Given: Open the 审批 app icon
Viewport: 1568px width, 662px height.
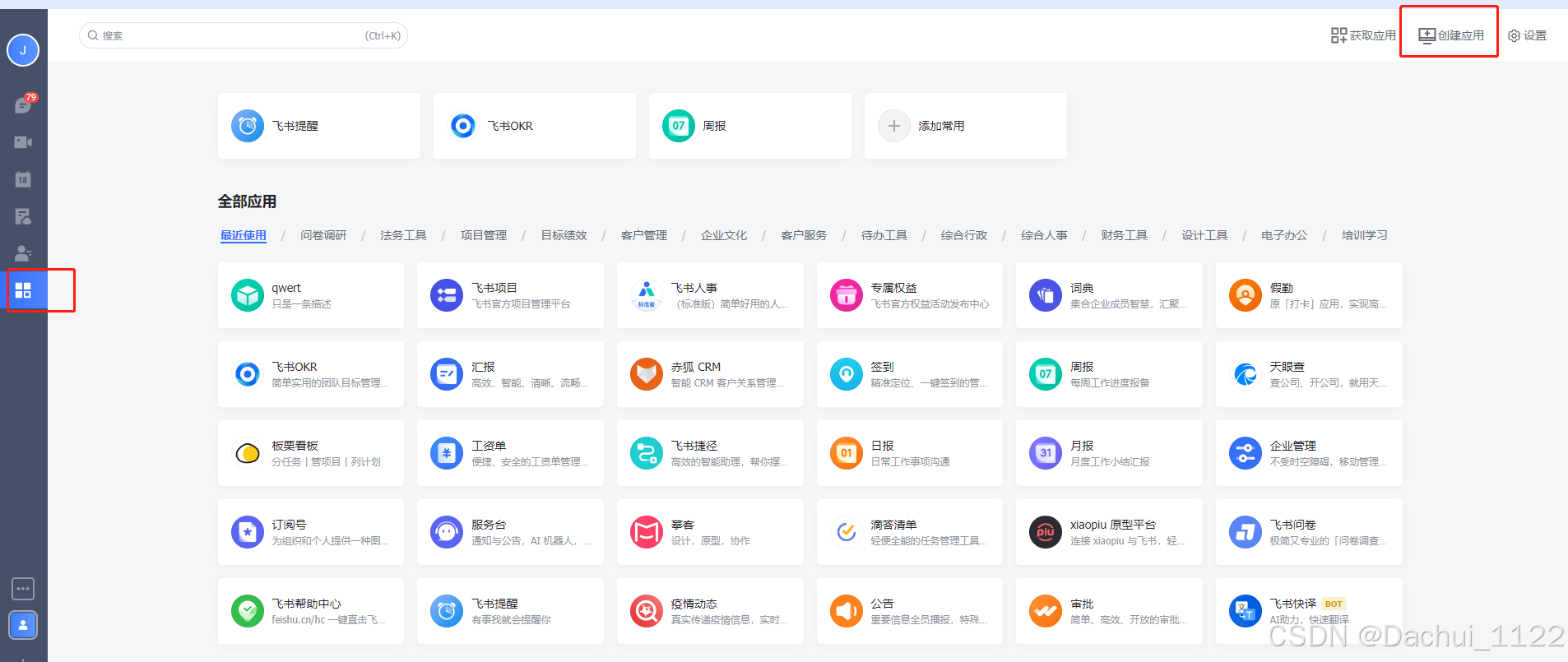Looking at the screenshot, I should pos(1046,611).
